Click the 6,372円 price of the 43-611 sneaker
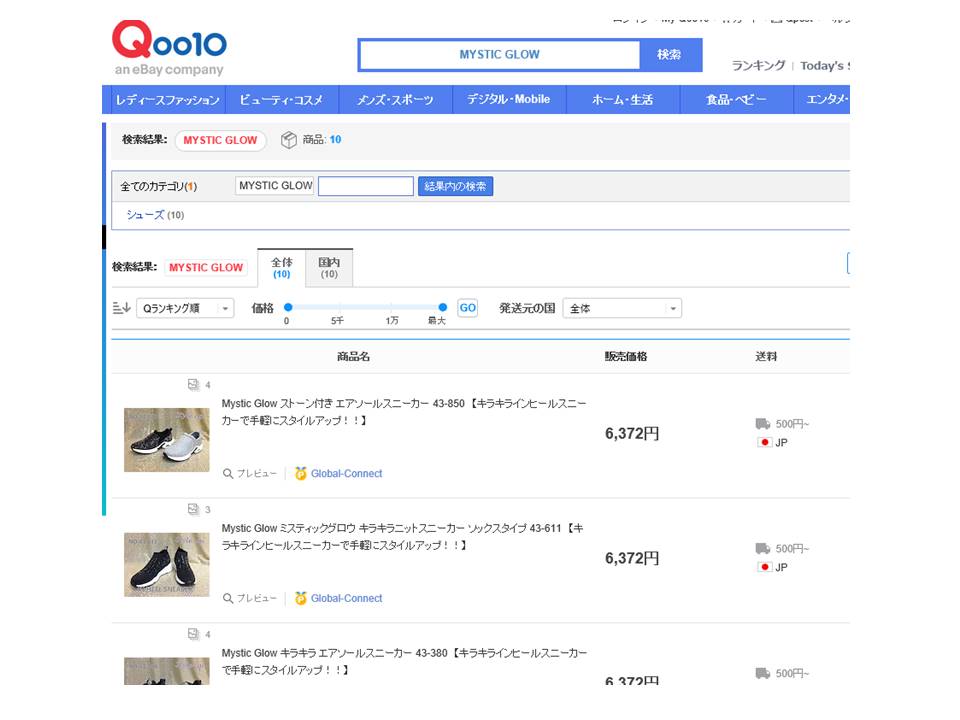Viewport: 960px width, 720px height. click(632, 558)
